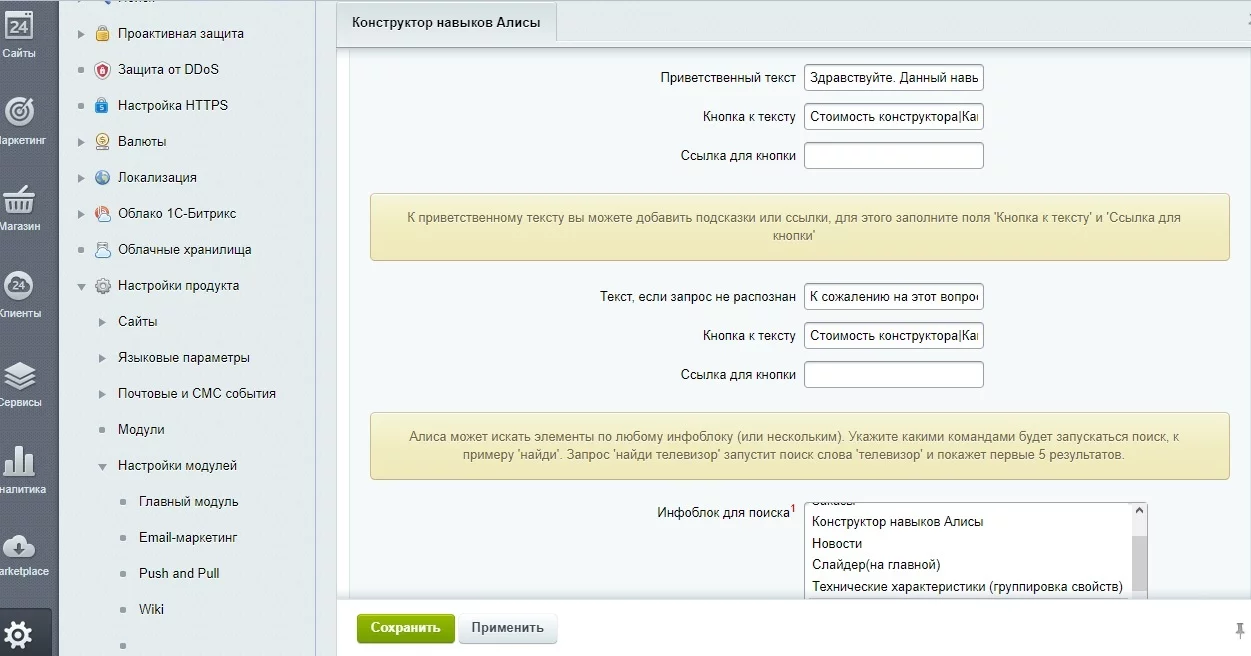Select the Конструктор навыков Алисы tab
The width and height of the screenshot is (1251, 656).
[x=446, y=22]
